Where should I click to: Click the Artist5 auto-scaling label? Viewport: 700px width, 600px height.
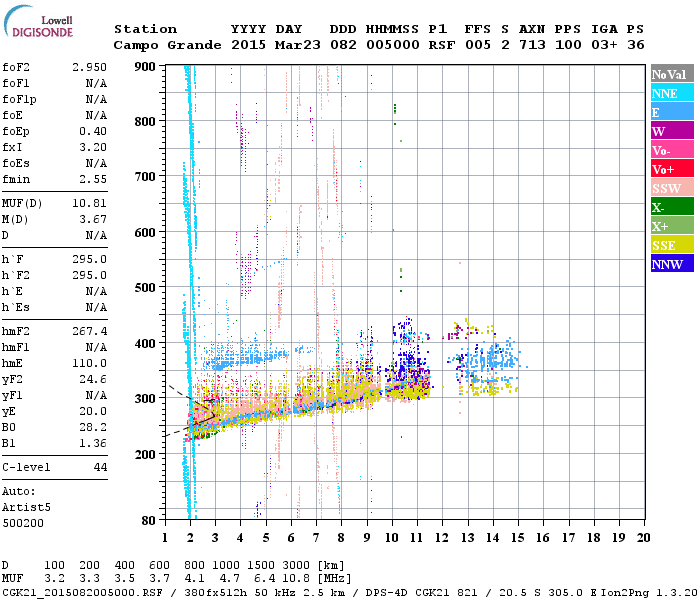pyautogui.click(x=26, y=508)
